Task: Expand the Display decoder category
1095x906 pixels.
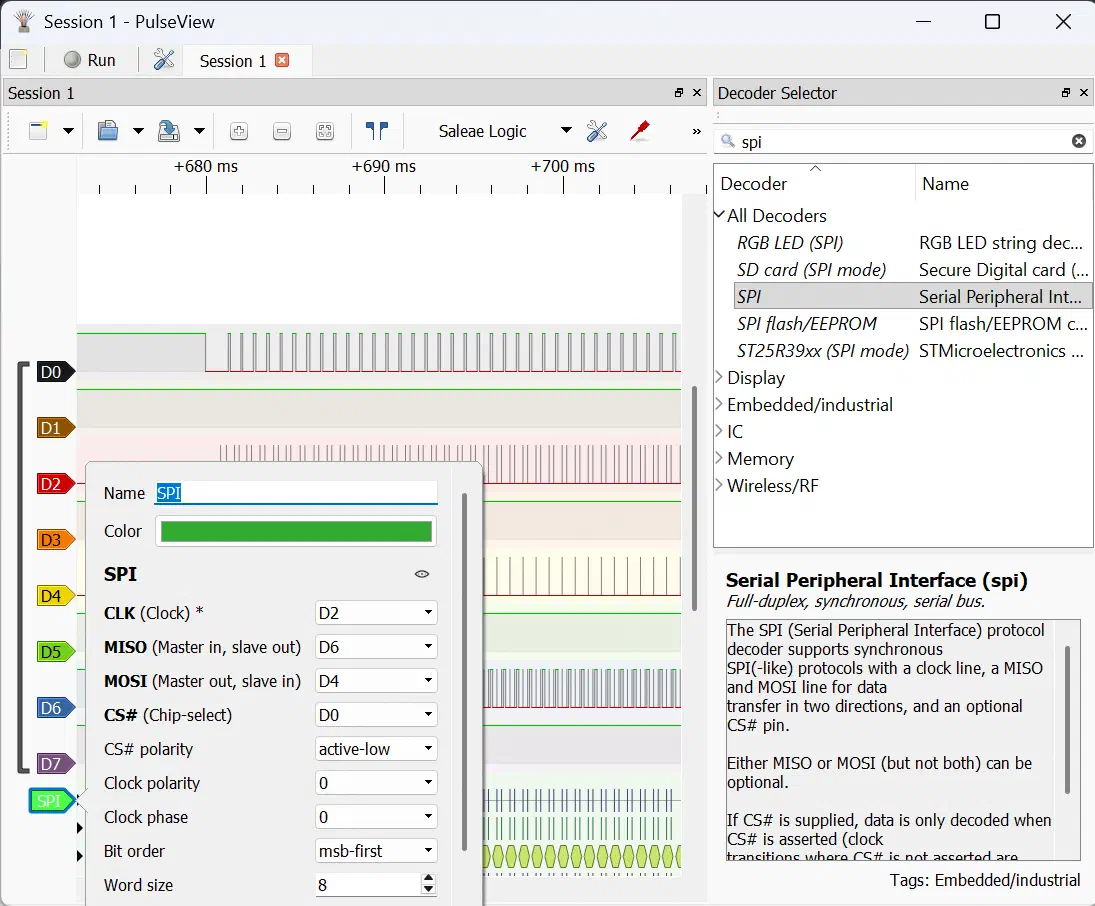Action: [x=719, y=377]
